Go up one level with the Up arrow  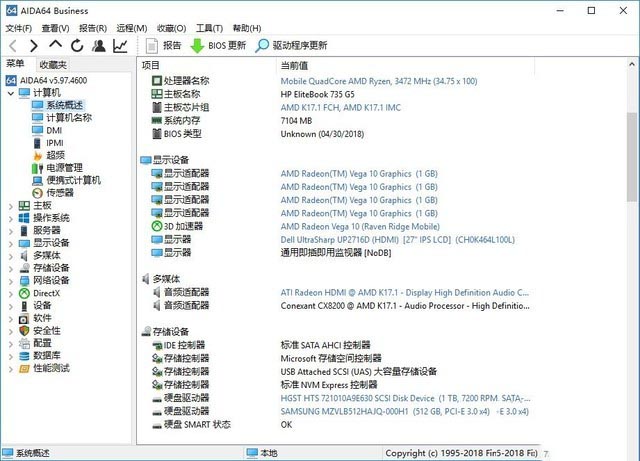tap(56, 44)
